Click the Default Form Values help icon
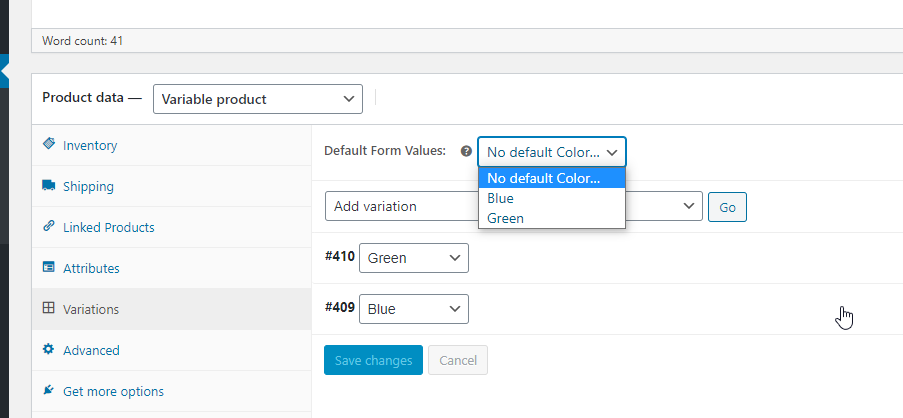The height and width of the screenshot is (418, 903). point(465,152)
